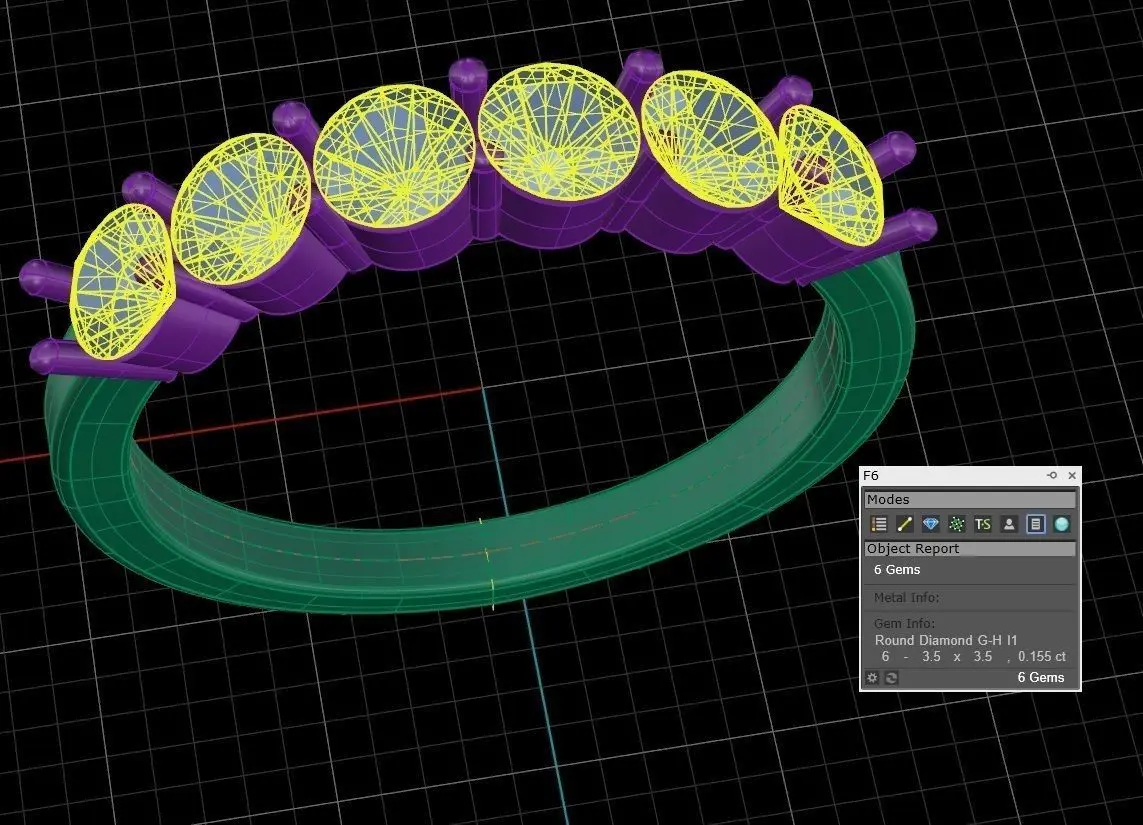This screenshot has width=1143, height=825.
Task: Refresh the object report
Action: tap(891, 678)
